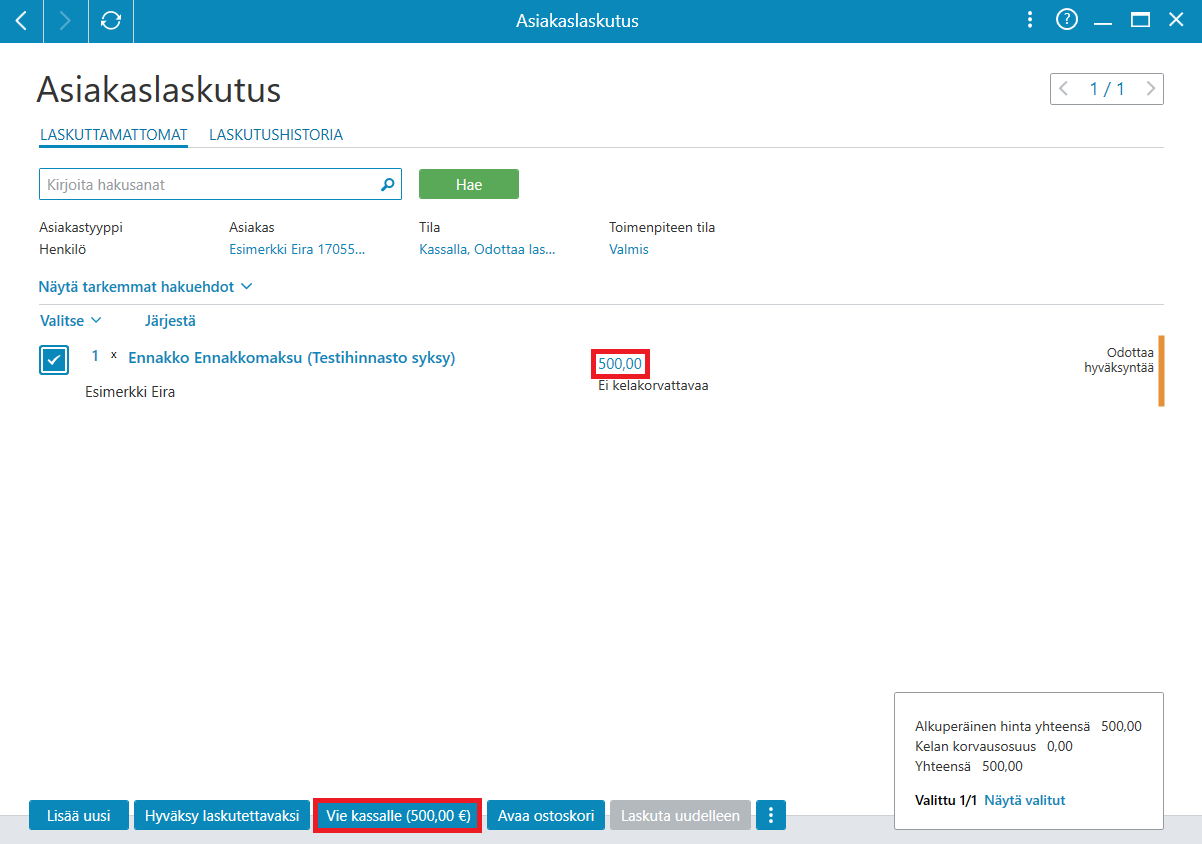
Task: Click the Laskuta uudelleen button
Action: point(680,816)
